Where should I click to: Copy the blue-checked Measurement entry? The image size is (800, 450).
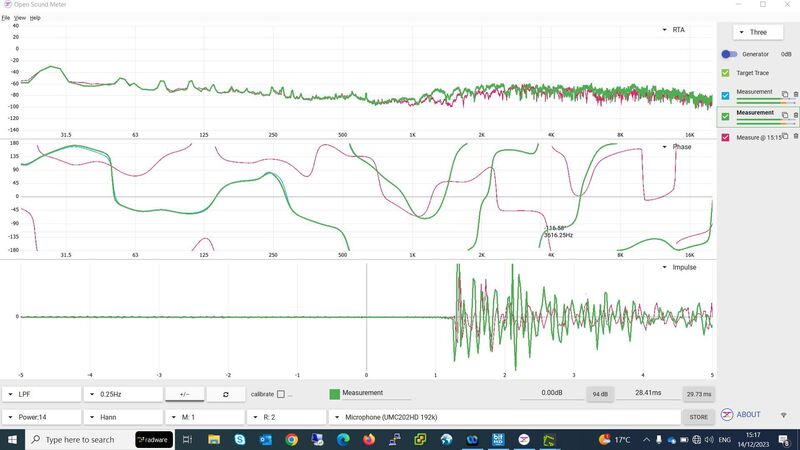785,94
